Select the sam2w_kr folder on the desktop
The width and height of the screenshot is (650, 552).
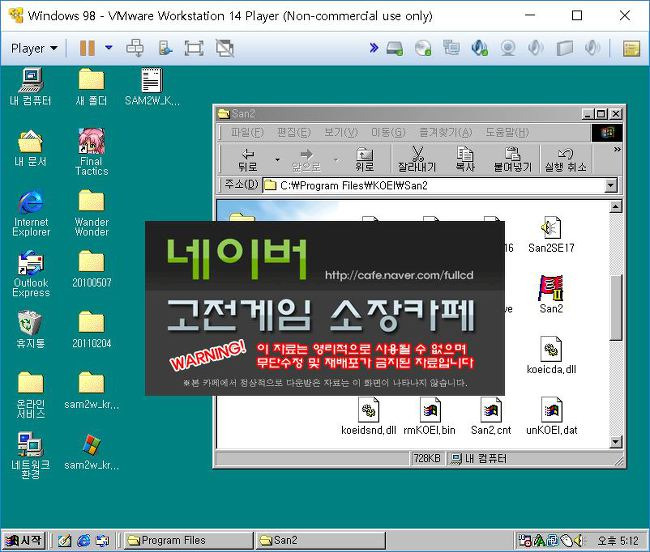coord(92,391)
